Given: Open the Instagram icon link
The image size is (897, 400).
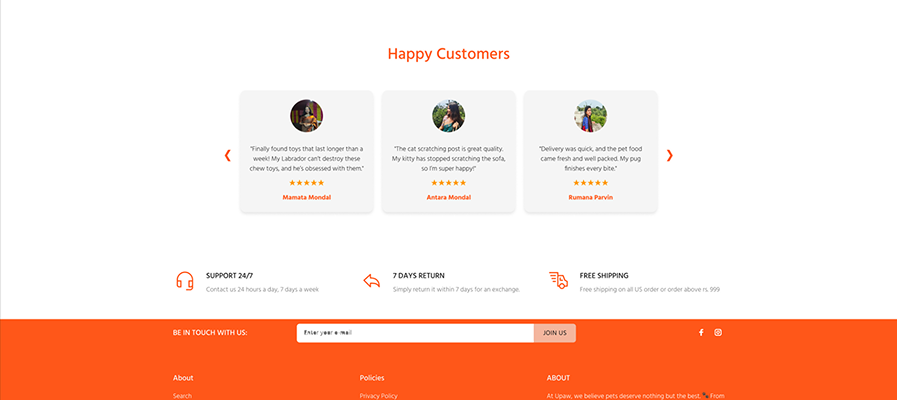Looking at the screenshot, I should 718,333.
